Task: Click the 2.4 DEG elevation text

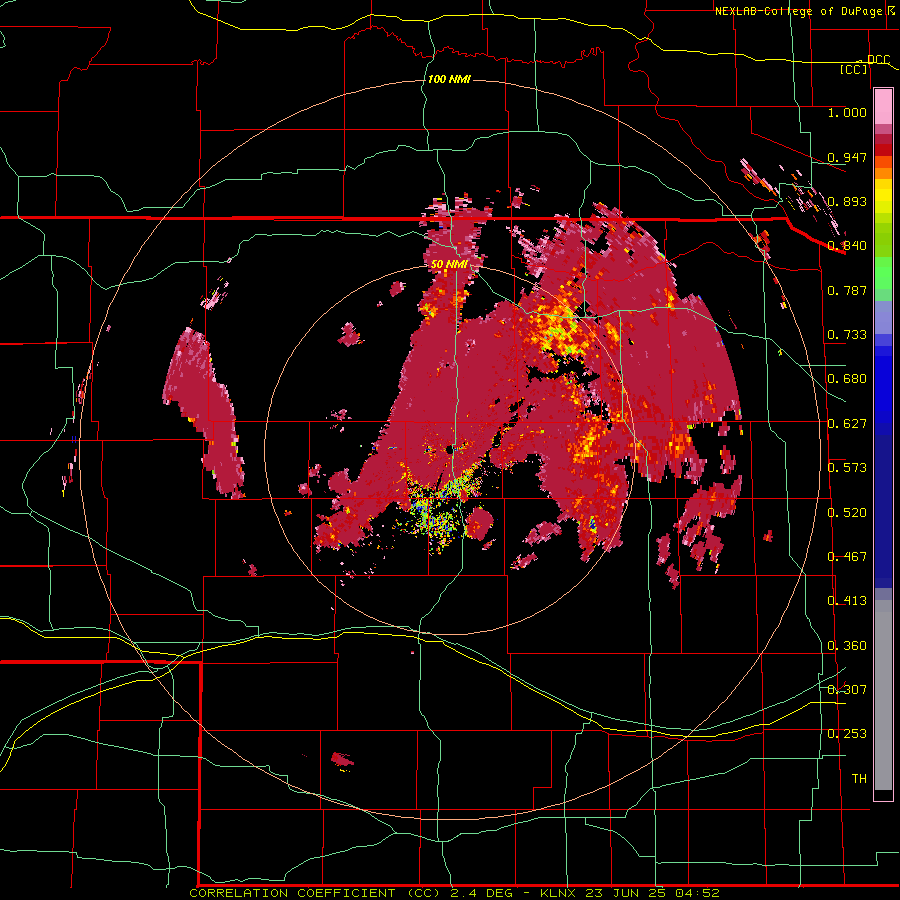Action: pos(482,893)
